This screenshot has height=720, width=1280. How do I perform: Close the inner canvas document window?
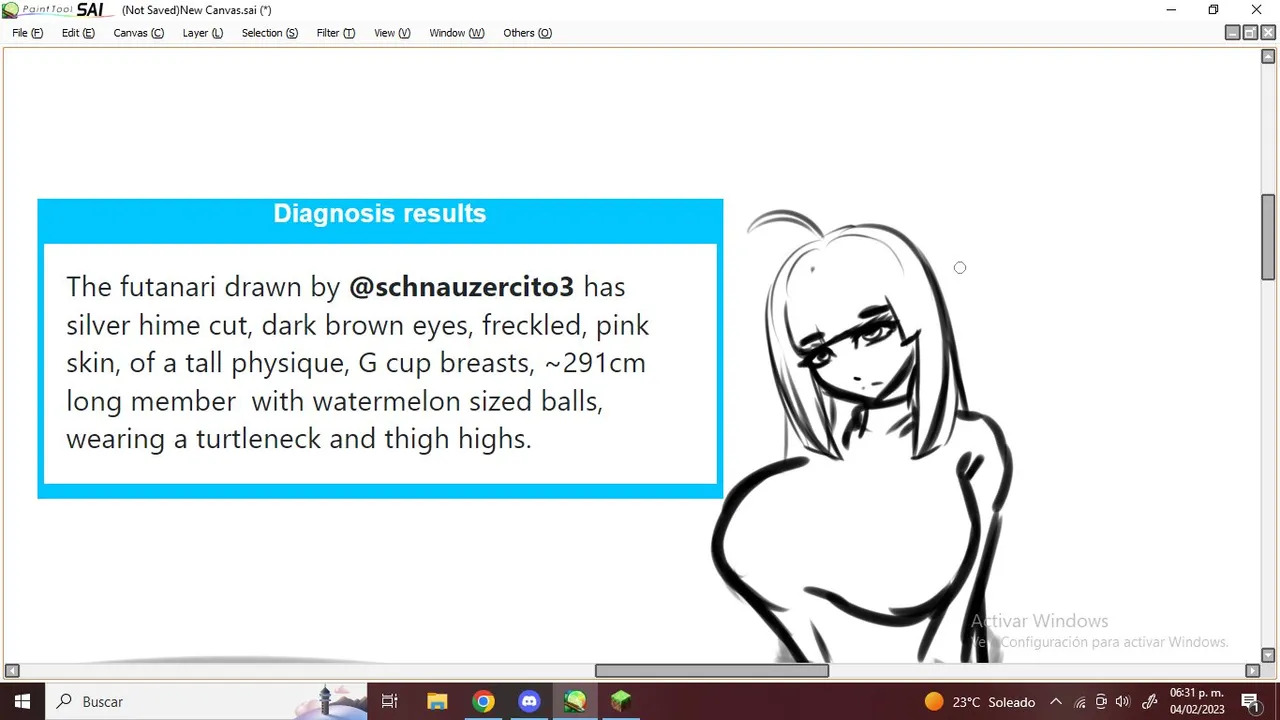click(1266, 33)
